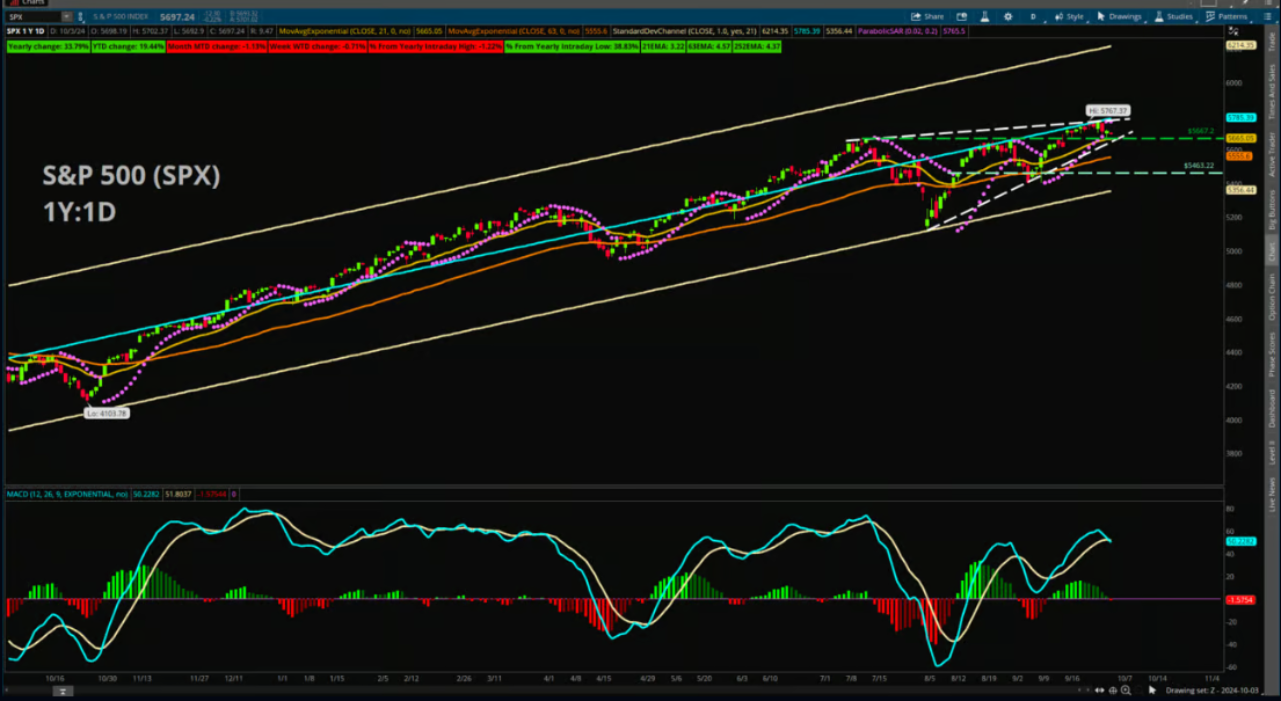Open the SPX symbol dropdown arrow
The height and width of the screenshot is (701, 1281).
66,17
